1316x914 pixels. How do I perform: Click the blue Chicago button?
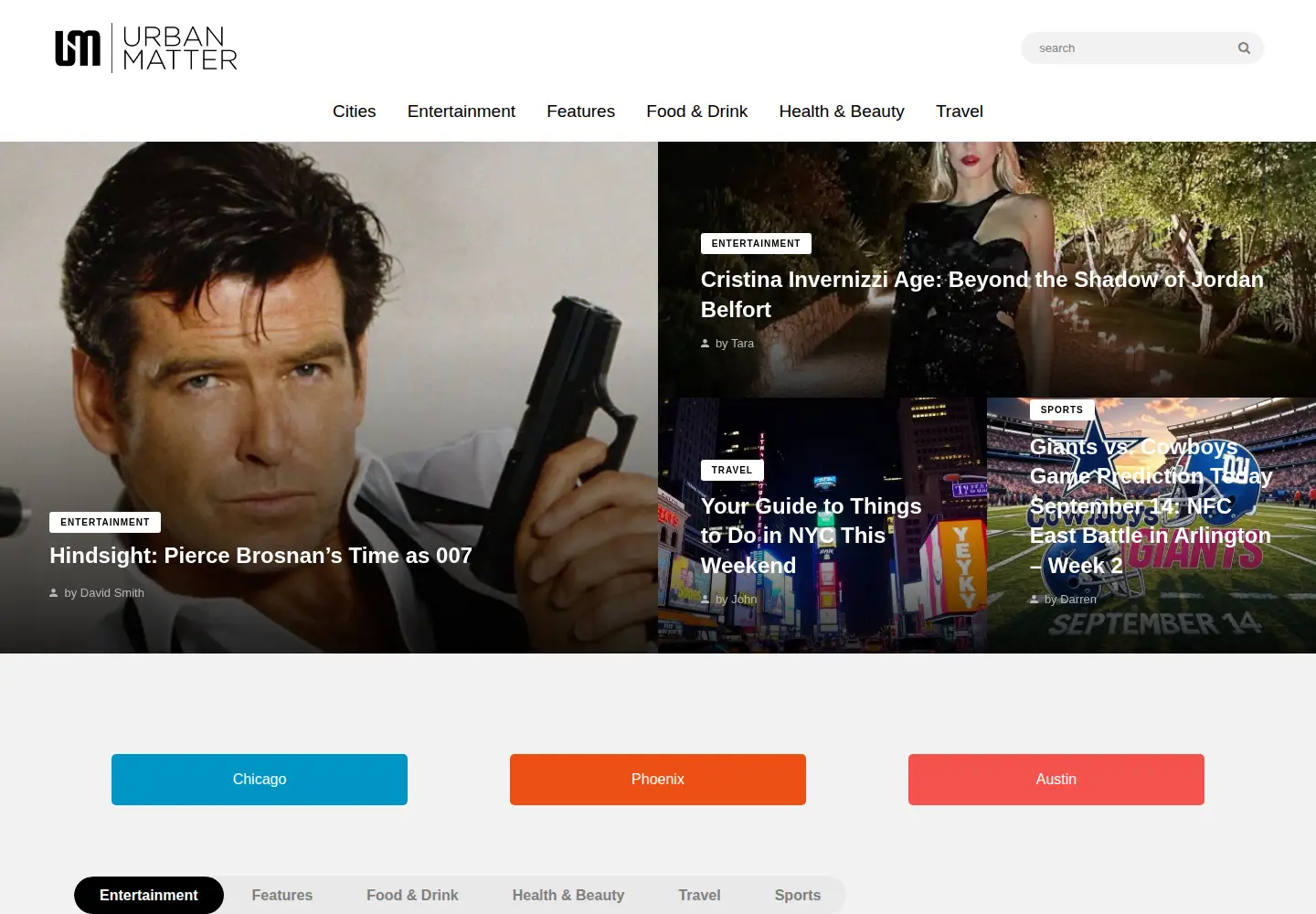[x=260, y=780]
